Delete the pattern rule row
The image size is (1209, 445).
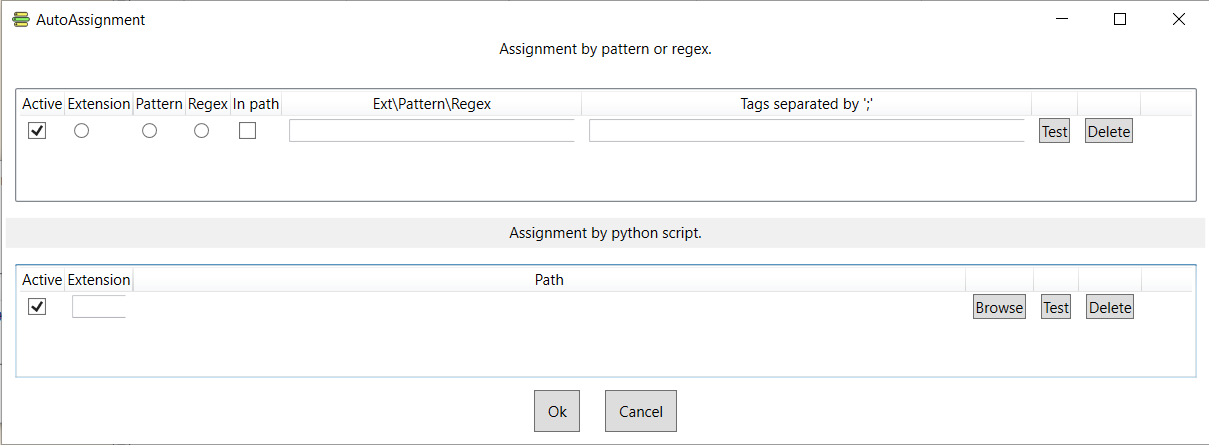1108,131
